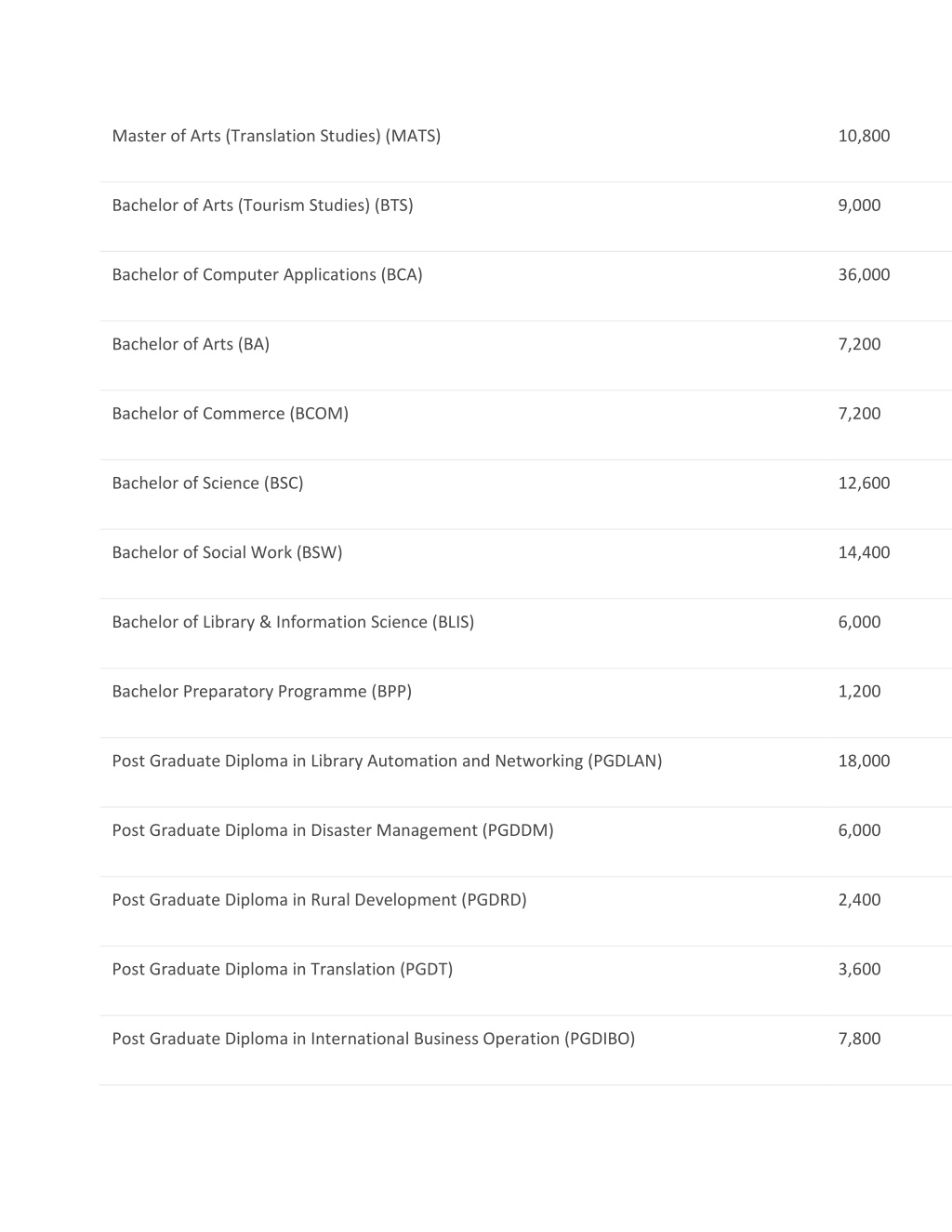Click the 14,400 fee amount

click(864, 552)
